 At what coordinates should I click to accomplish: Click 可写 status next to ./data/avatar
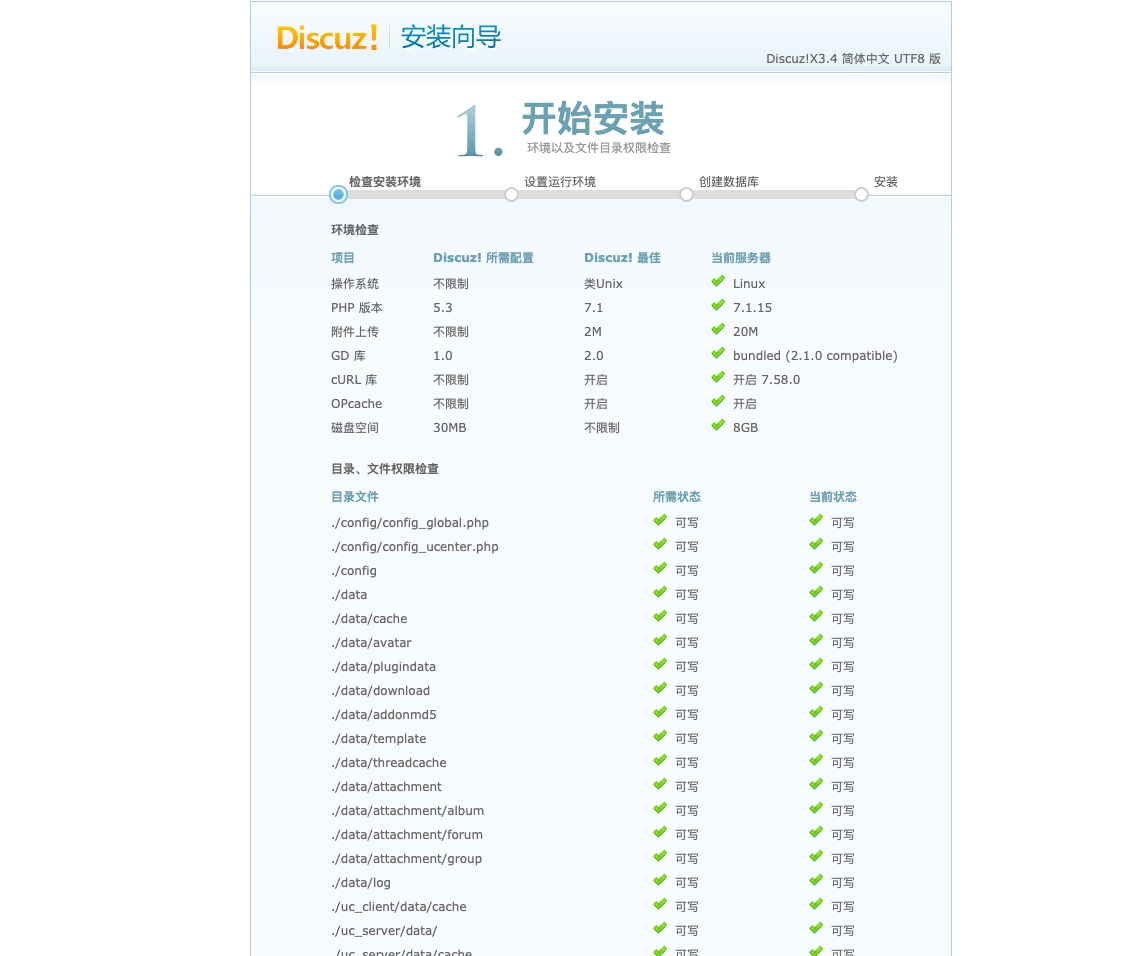(687, 642)
